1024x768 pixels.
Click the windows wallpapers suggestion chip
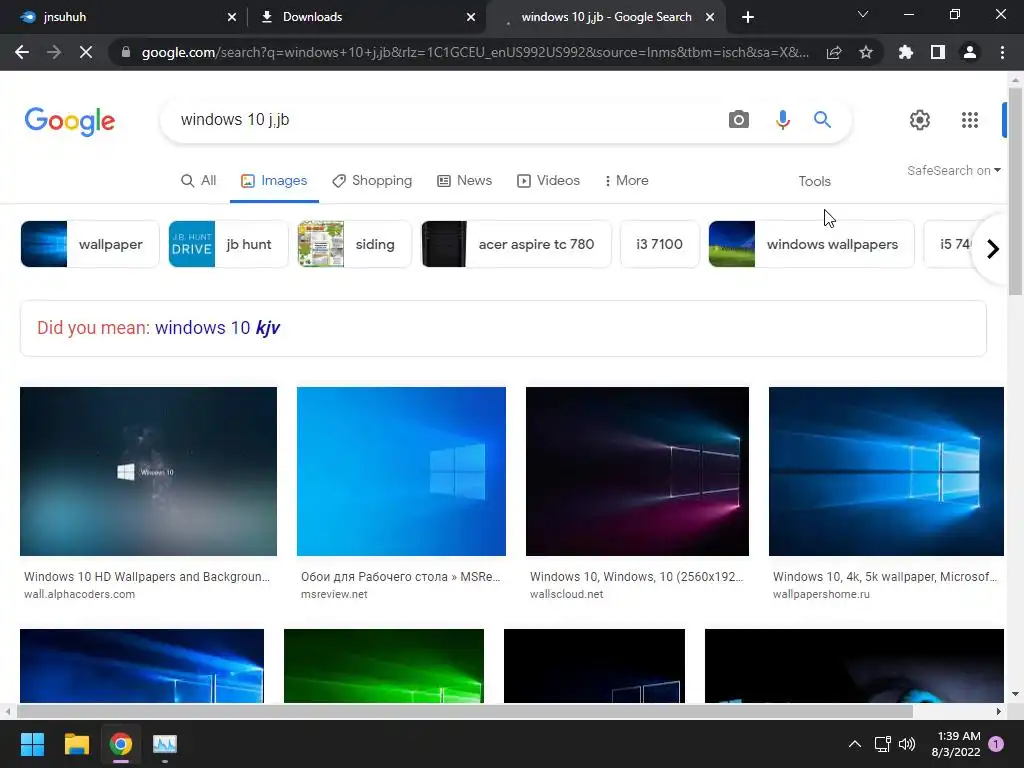click(811, 244)
